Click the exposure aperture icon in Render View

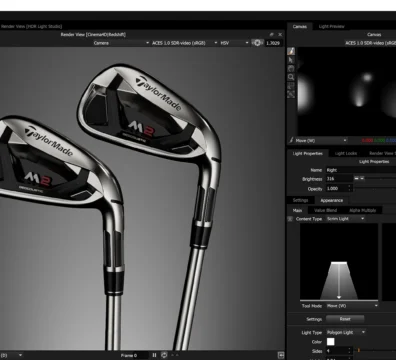pos(257,43)
